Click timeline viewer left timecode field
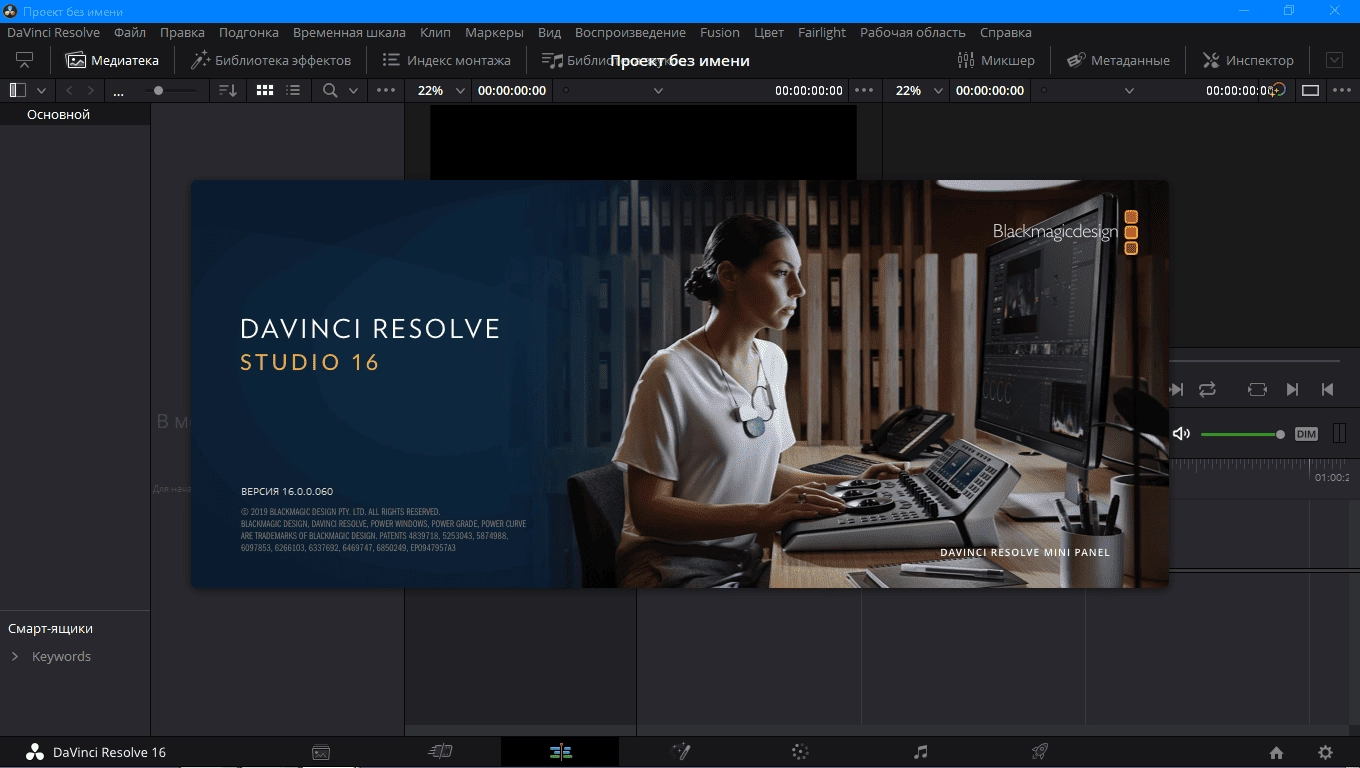The height and width of the screenshot is (768, 1360). click(x=990, y=90)
